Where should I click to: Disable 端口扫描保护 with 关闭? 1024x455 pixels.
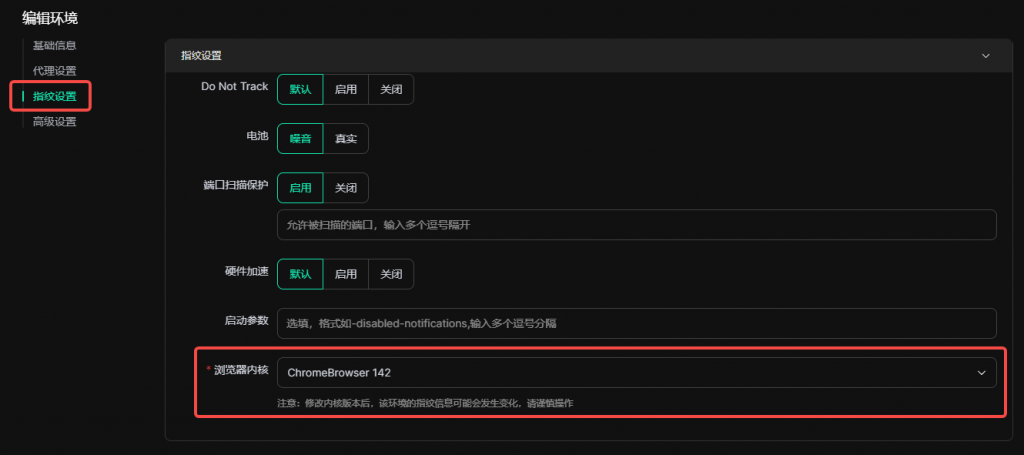(346, 188)
